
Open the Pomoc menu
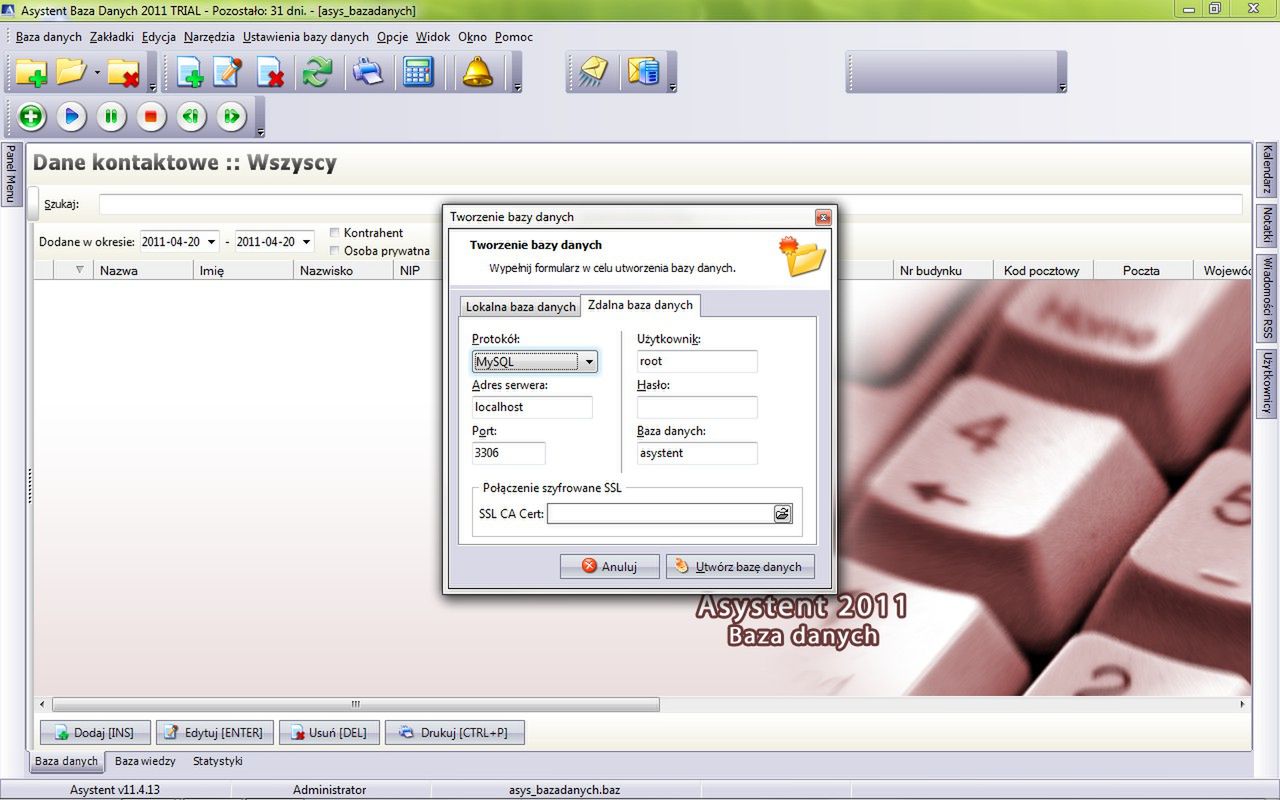click(514, 37)
